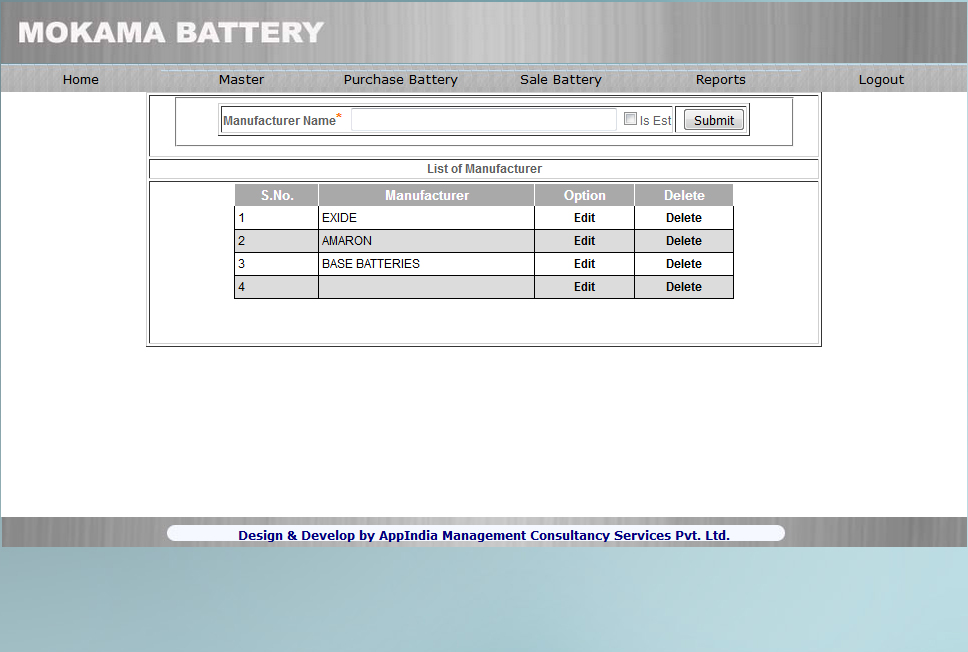
Task: Open the Master menu
Action: 241,80
